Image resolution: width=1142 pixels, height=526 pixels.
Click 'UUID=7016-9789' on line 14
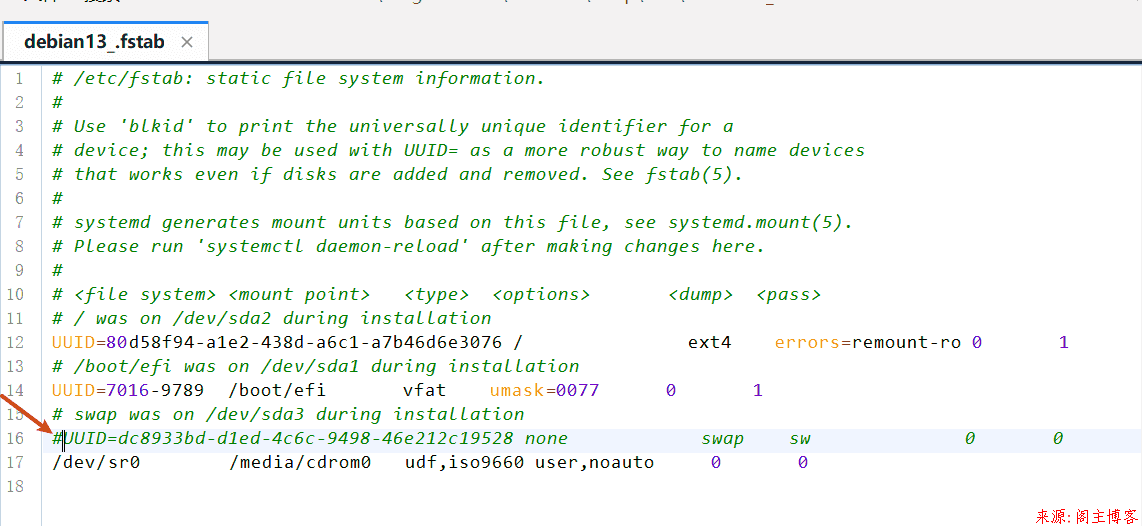[x=128, y=390]
